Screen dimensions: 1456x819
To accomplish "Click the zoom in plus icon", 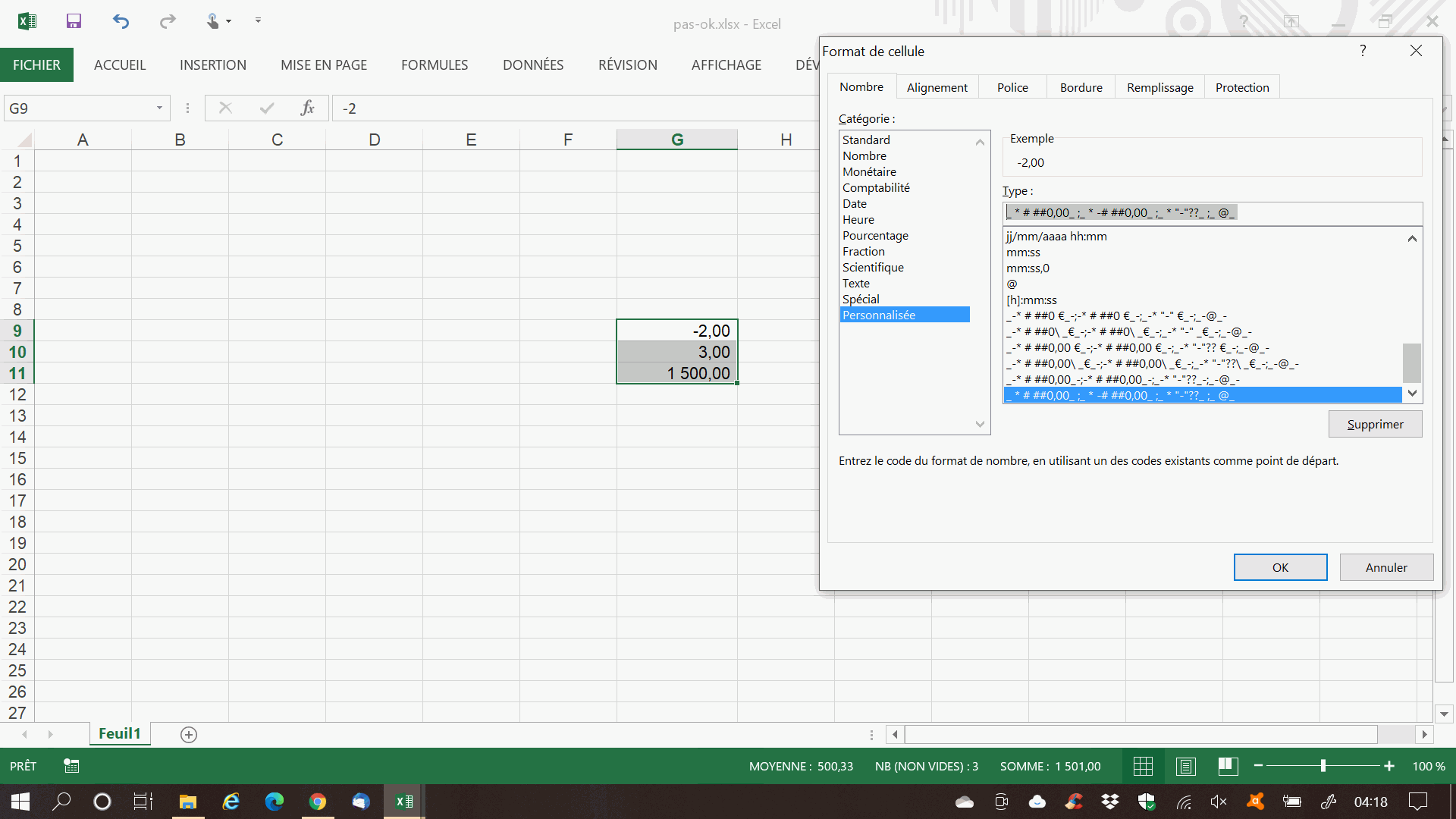I will pyautogui.click(x=1389, y=766).
